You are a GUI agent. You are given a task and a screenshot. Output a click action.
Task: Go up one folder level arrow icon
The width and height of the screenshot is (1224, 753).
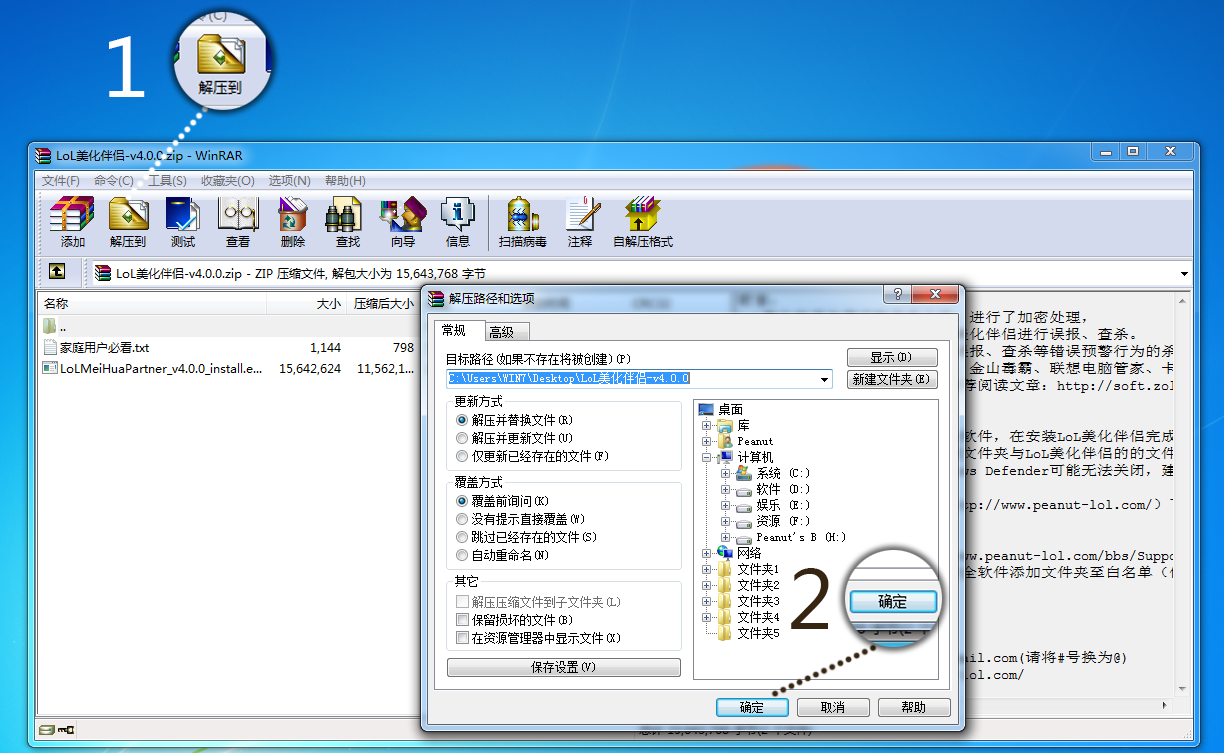point(58,271)
